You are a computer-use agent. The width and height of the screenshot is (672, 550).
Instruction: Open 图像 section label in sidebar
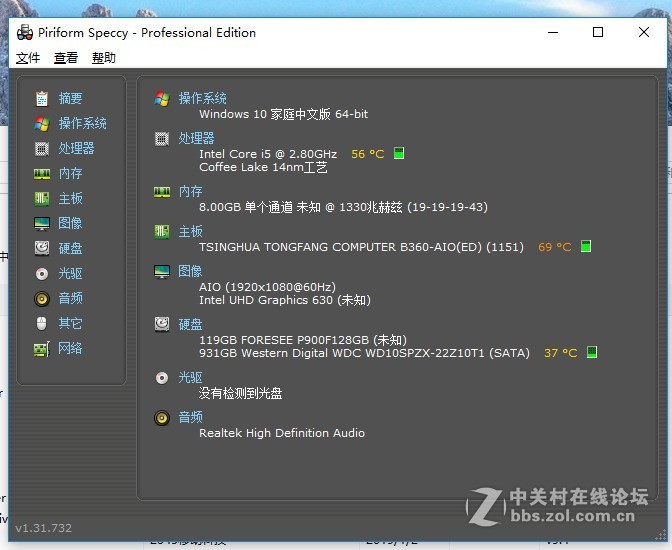click(70, 223)
